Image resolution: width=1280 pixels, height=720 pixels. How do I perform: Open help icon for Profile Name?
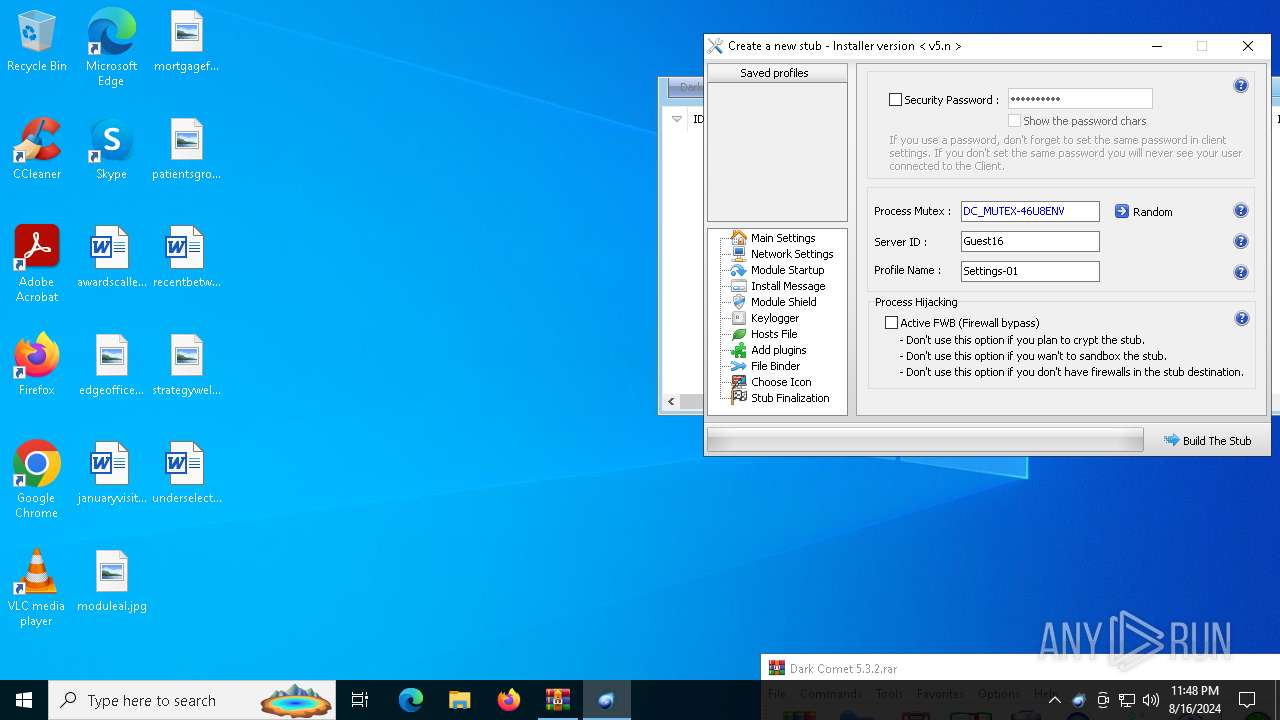1241,272
